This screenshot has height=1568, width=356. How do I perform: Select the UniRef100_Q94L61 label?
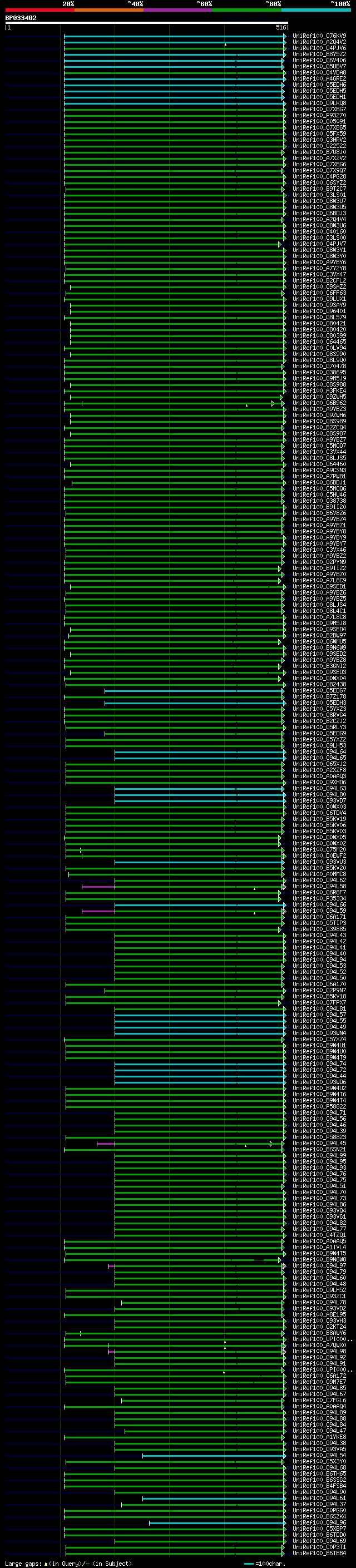point(319,1497)
